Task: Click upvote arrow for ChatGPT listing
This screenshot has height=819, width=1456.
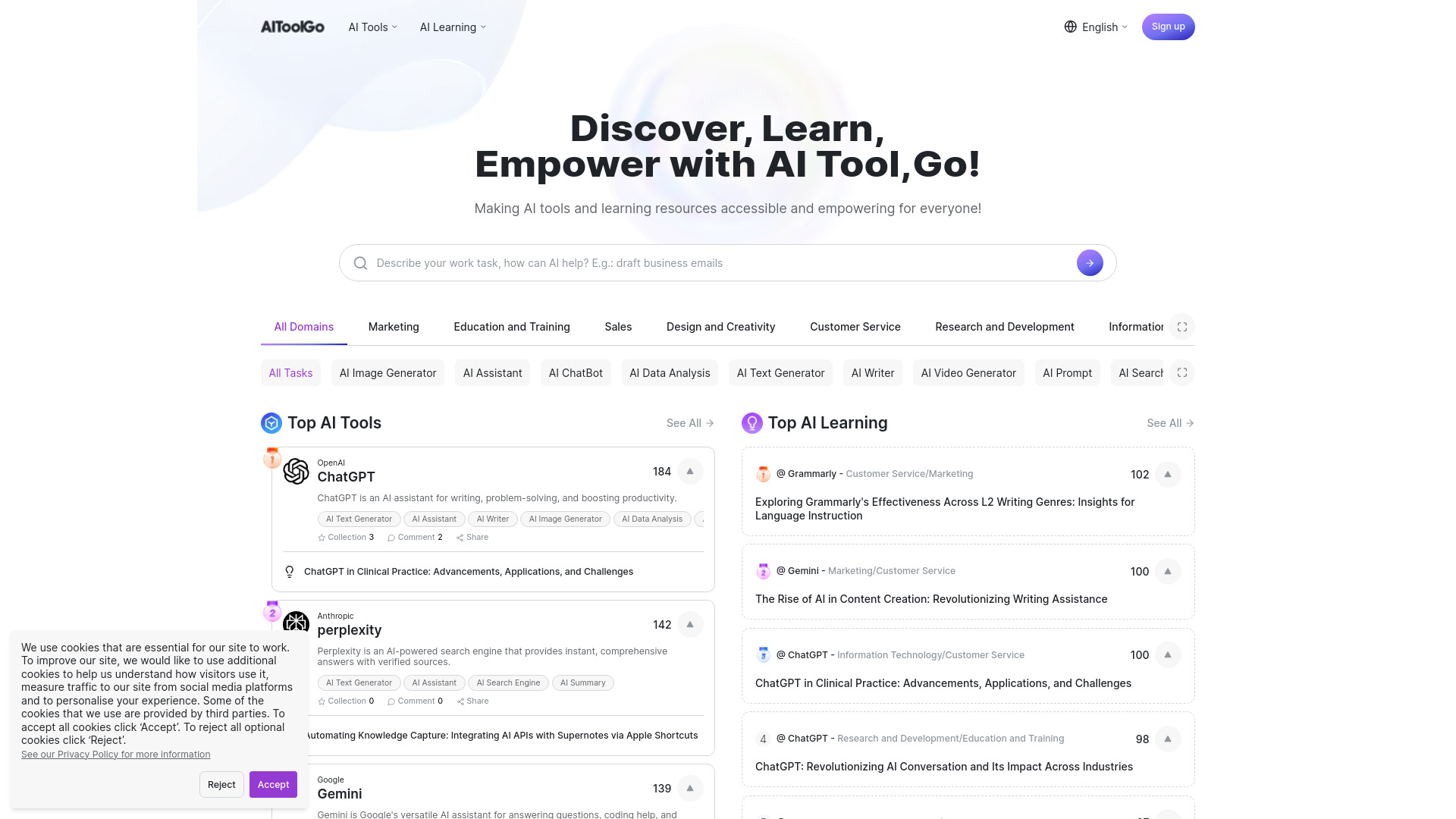Action: tap(690, 471)
